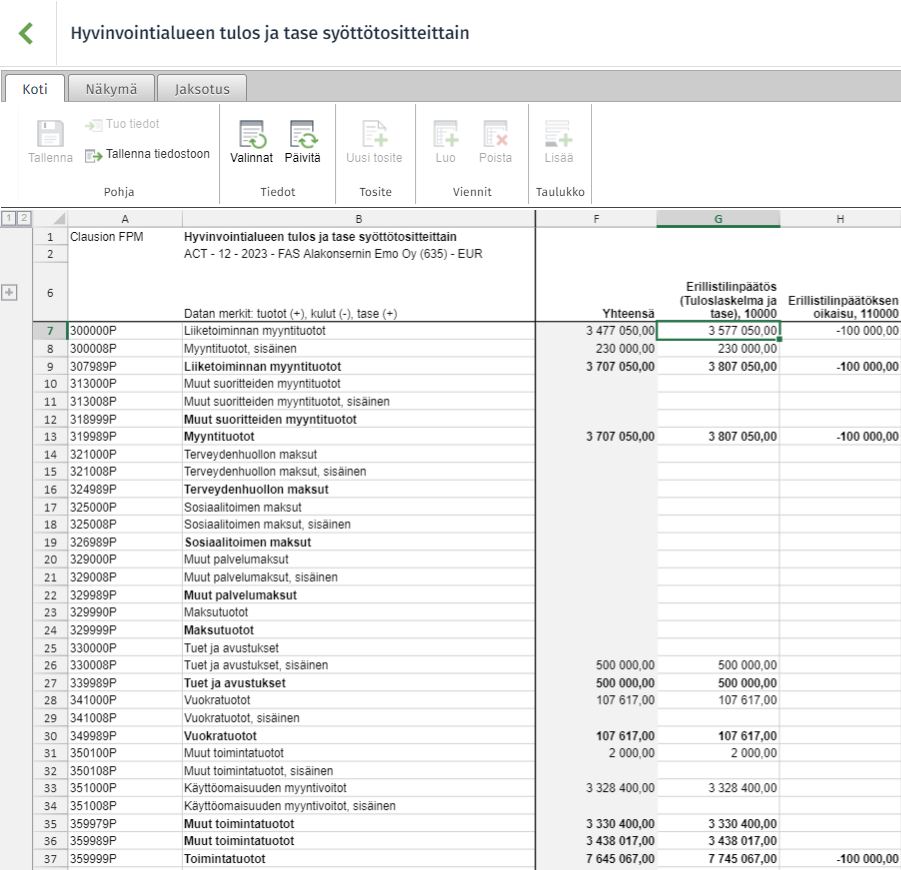Image resolution: width=901 pixels, height=870 pixels.
Task: Select Tallenna tiedostoon export button
Action: coord(147,155)
